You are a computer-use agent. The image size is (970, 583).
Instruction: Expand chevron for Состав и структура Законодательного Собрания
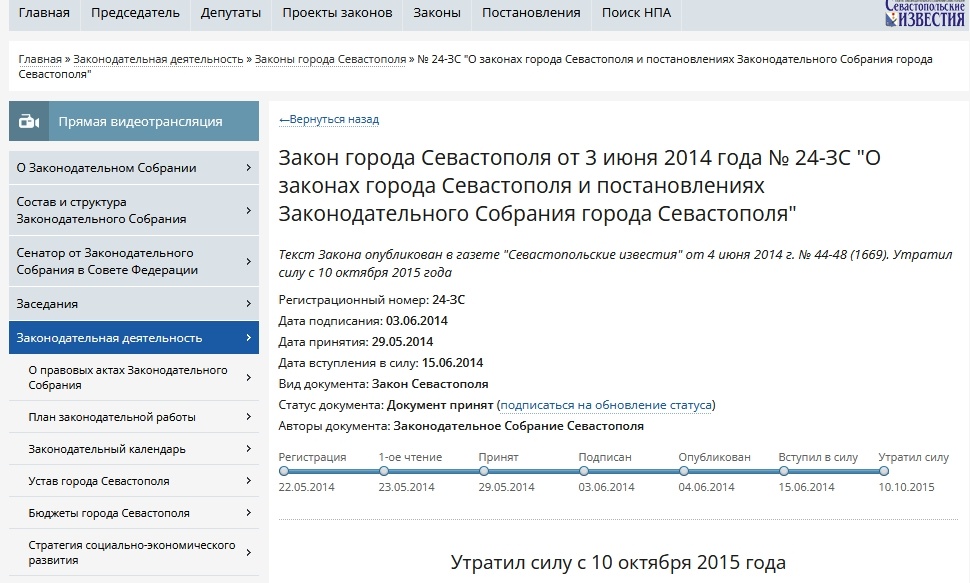[248, 210]
